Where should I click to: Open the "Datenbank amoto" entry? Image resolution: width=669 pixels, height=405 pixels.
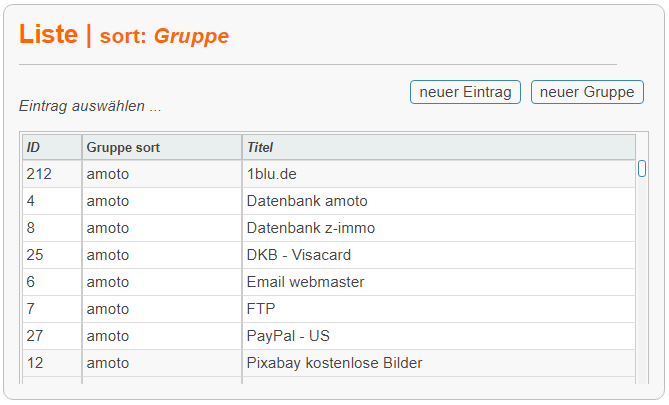[307, 201]
